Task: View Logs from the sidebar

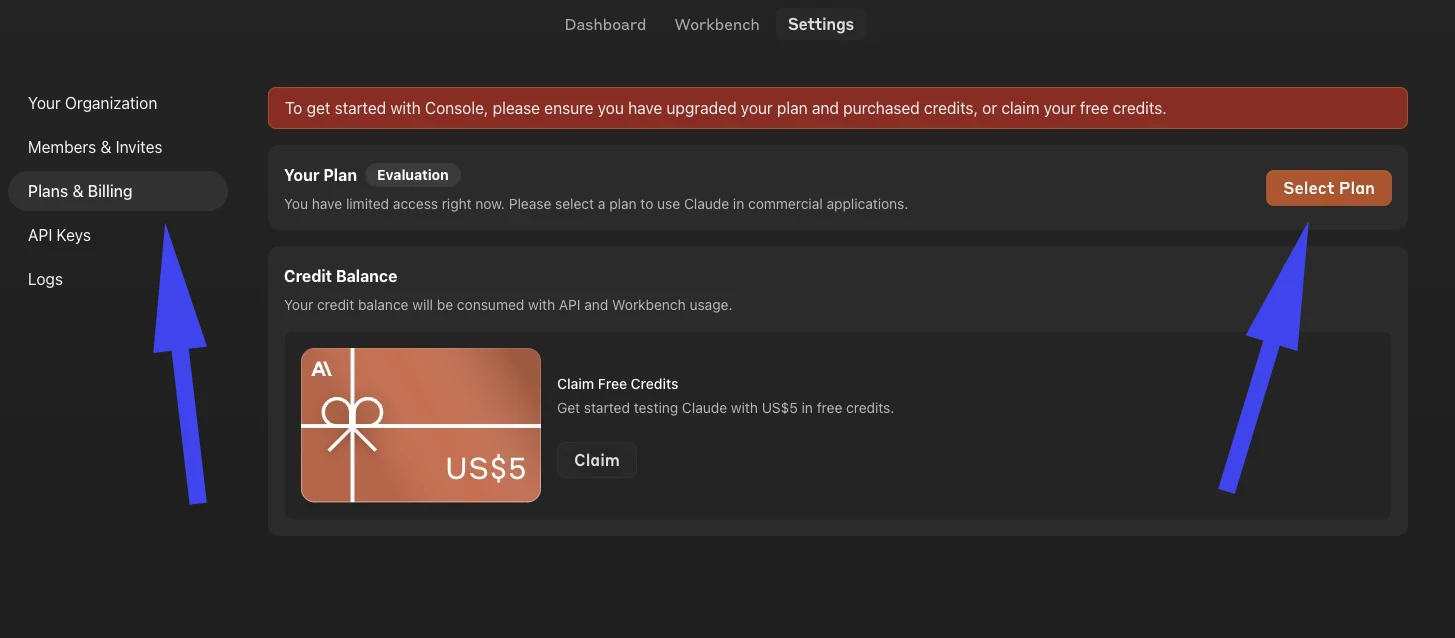Action: click(x=45, y=279)
